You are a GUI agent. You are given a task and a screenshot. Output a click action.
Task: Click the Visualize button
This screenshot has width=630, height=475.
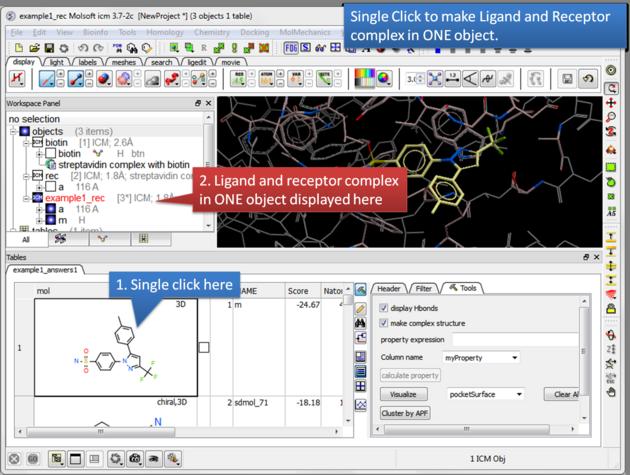(403, 394)
